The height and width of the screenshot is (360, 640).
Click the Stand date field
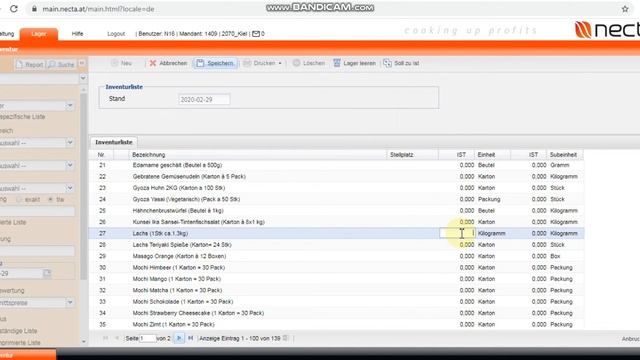coord(204,100)
